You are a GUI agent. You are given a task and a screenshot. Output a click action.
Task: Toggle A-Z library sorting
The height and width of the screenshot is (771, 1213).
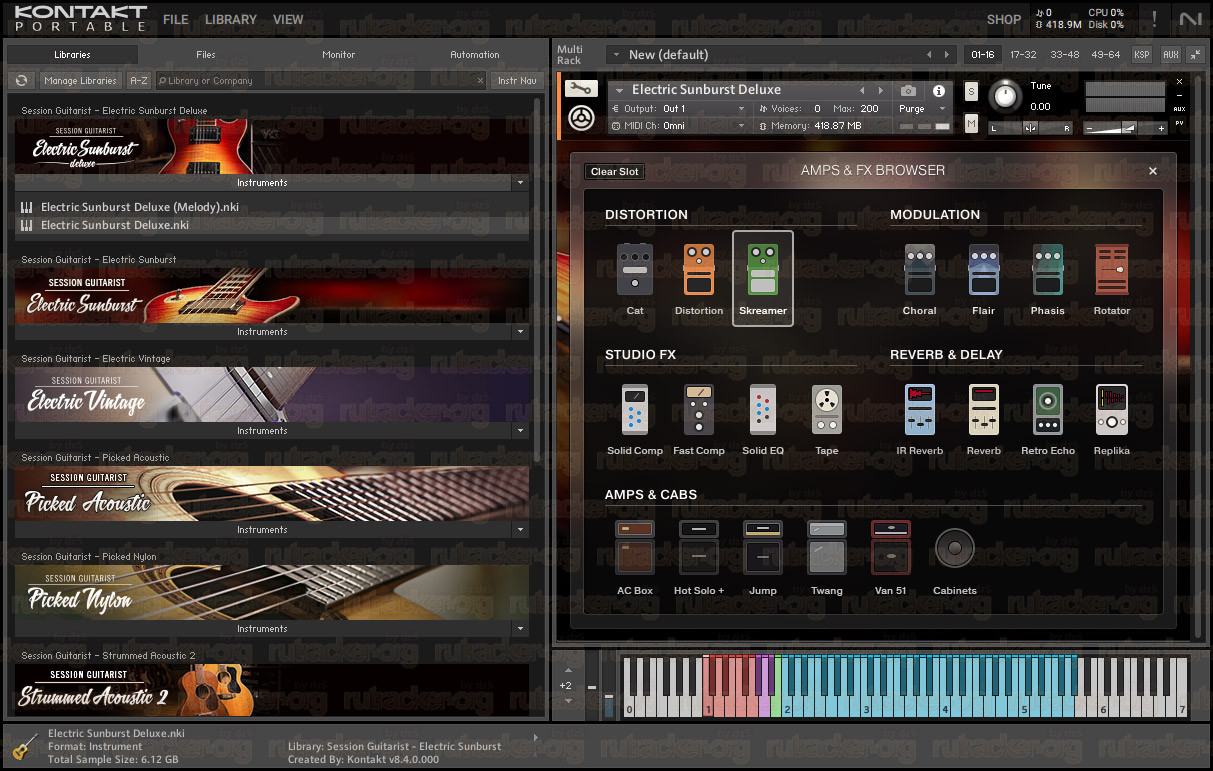tap(139, 80)
